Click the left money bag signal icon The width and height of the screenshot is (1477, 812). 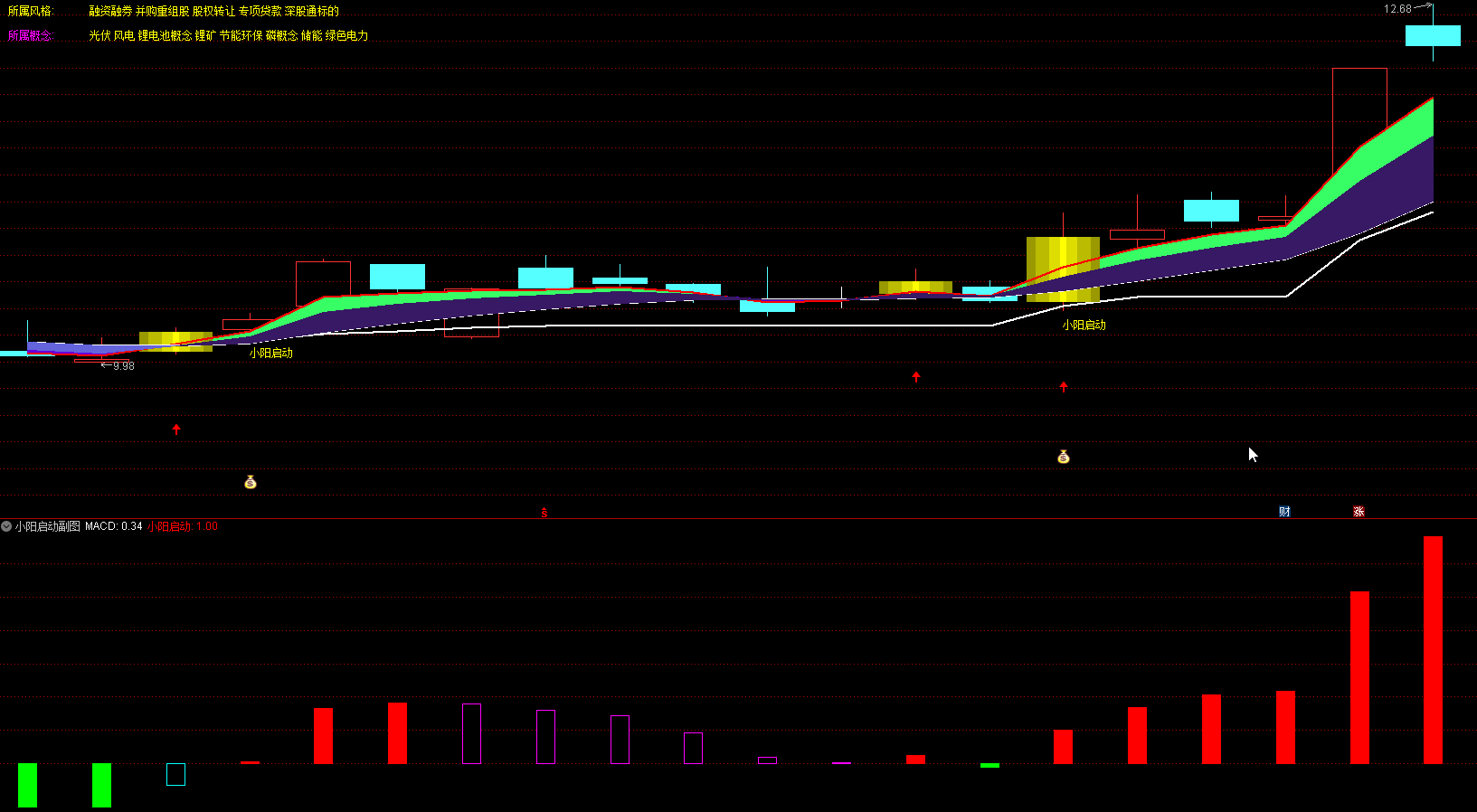coord(251,483)
